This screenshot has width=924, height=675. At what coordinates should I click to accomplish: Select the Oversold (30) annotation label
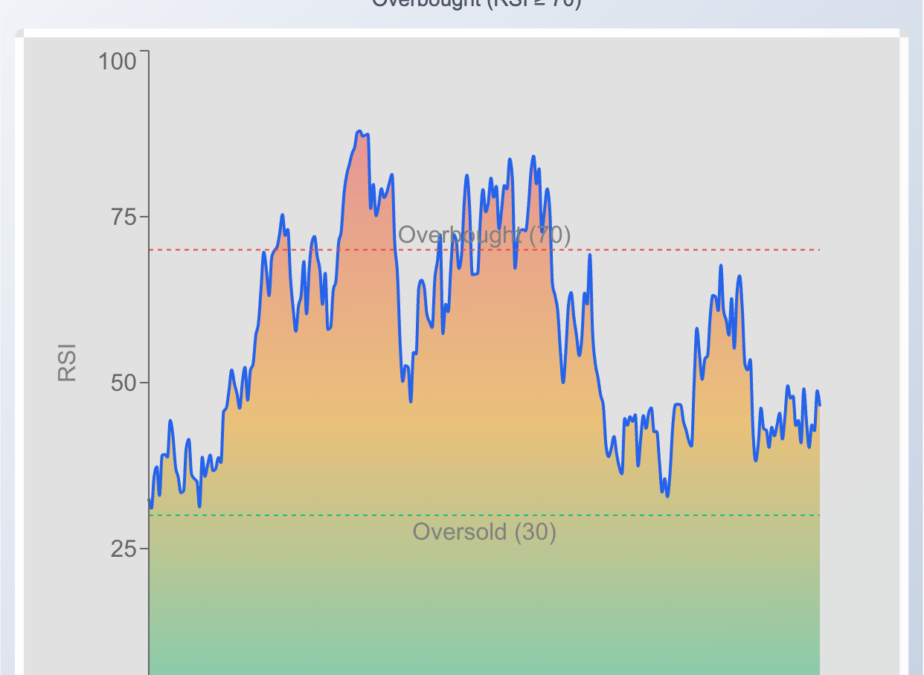[484, 532]
